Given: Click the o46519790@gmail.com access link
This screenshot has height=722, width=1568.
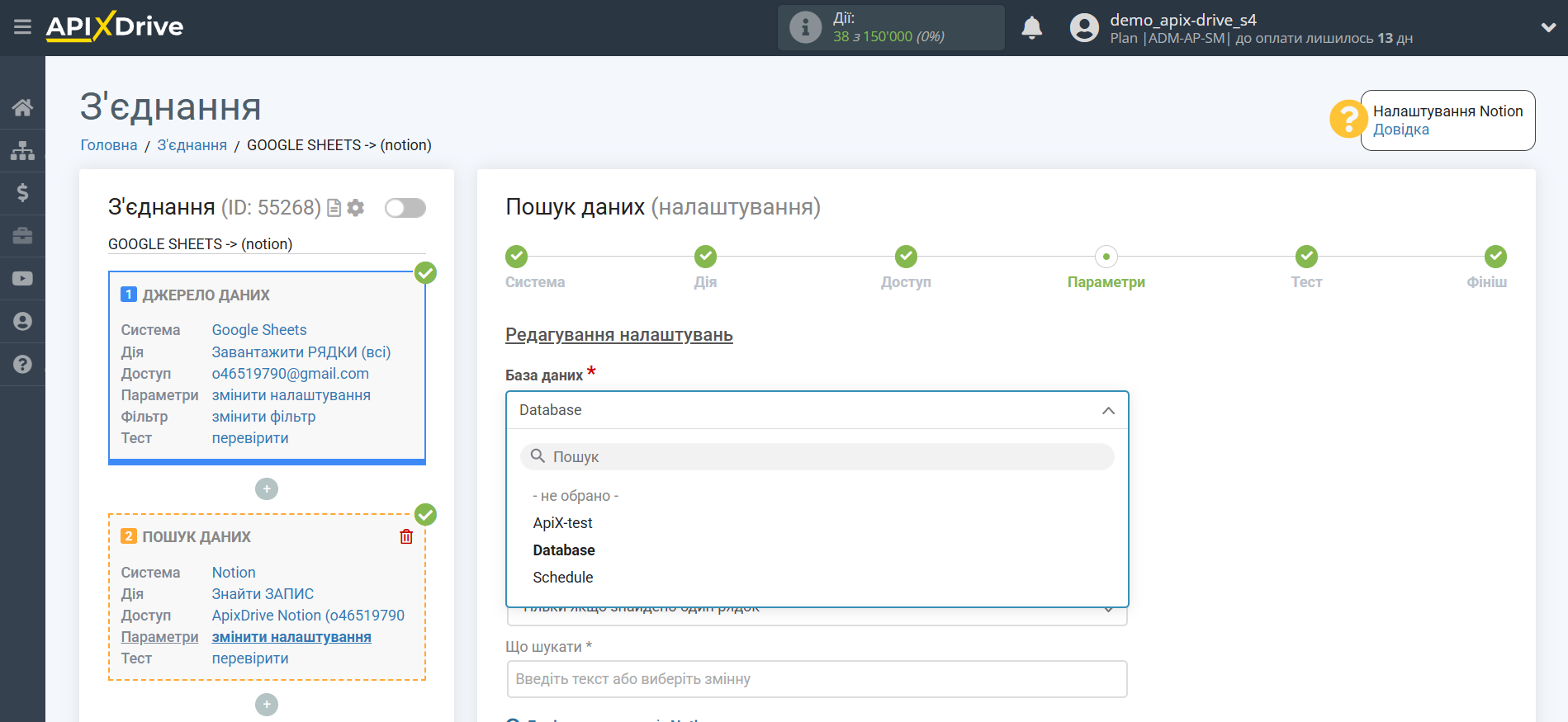Looking at the screenshot, I should point(291,374).
